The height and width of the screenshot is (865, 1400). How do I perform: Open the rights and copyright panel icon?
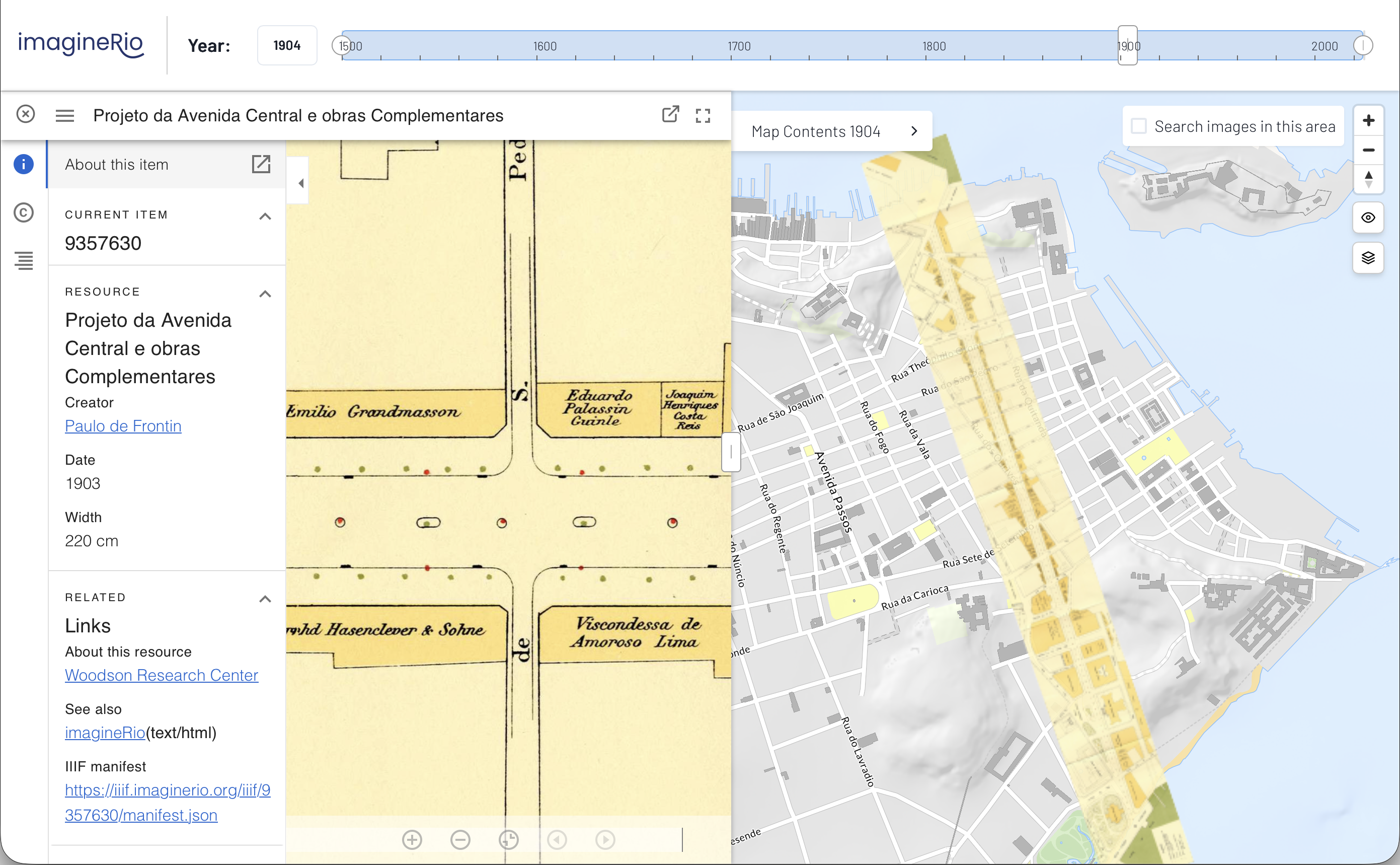tap(24, 213)
